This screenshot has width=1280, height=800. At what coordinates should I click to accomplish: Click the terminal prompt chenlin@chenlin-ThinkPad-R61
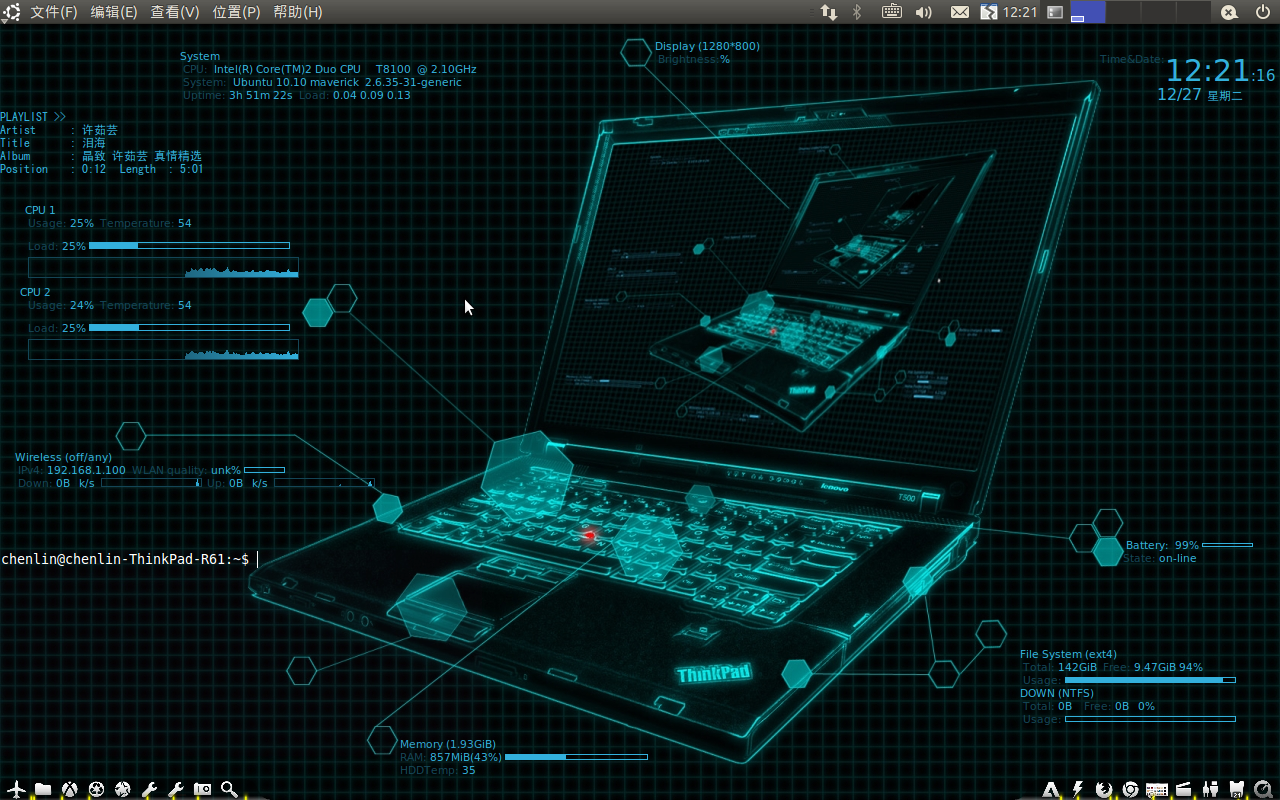(x=125, y=559)
